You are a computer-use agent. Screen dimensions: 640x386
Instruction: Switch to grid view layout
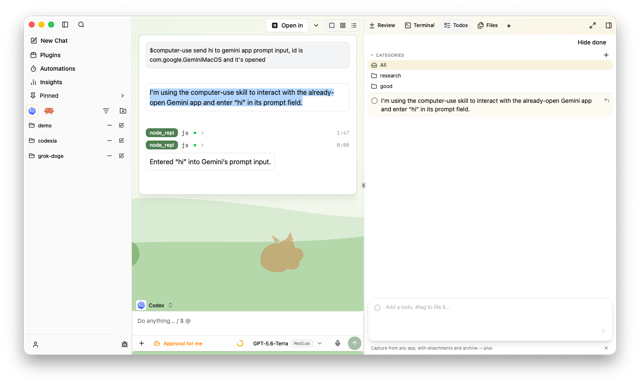(x=343, y=25)
